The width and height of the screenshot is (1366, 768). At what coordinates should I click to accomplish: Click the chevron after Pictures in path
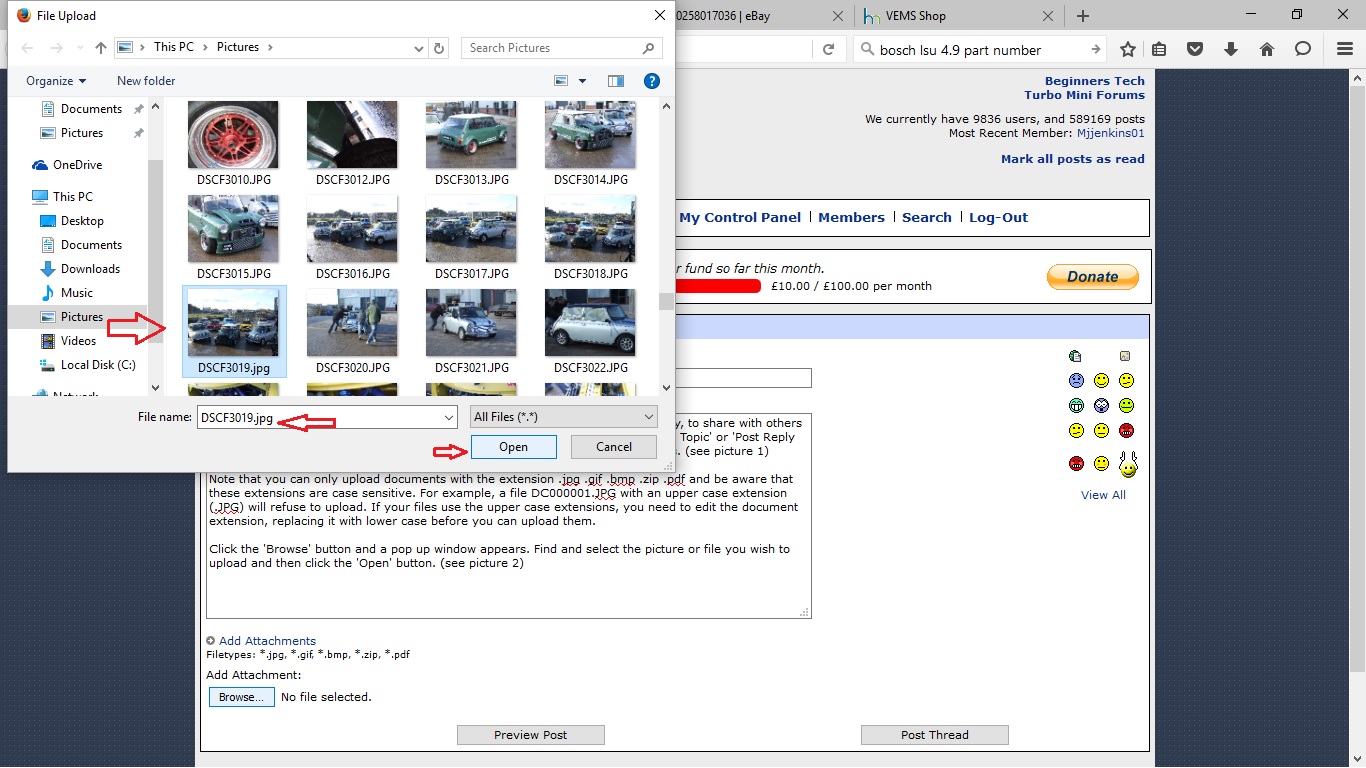click(x=270, y=48)
